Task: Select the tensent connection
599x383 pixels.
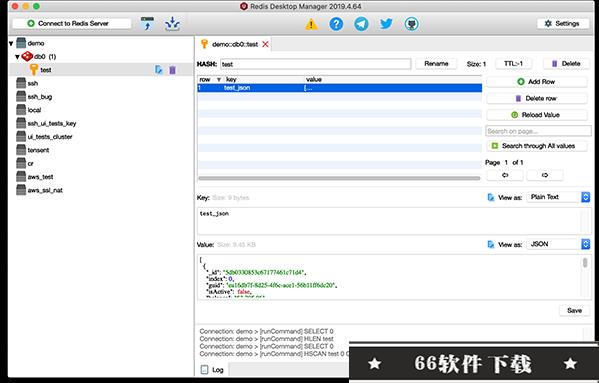Action: tap(38, 150)
